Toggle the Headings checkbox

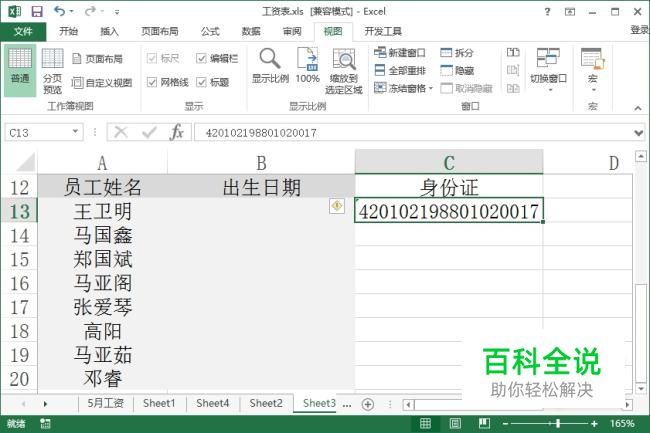pos(201,82)
